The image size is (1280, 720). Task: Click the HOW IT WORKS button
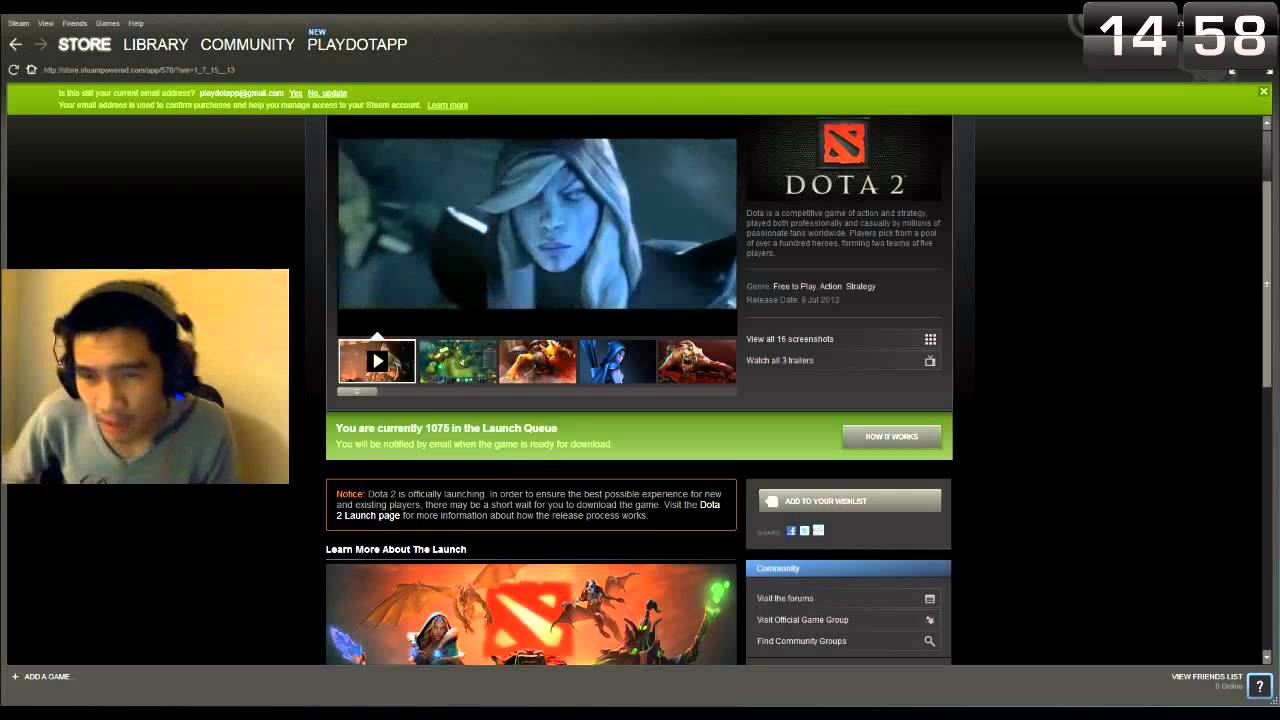tap(891, 437)
